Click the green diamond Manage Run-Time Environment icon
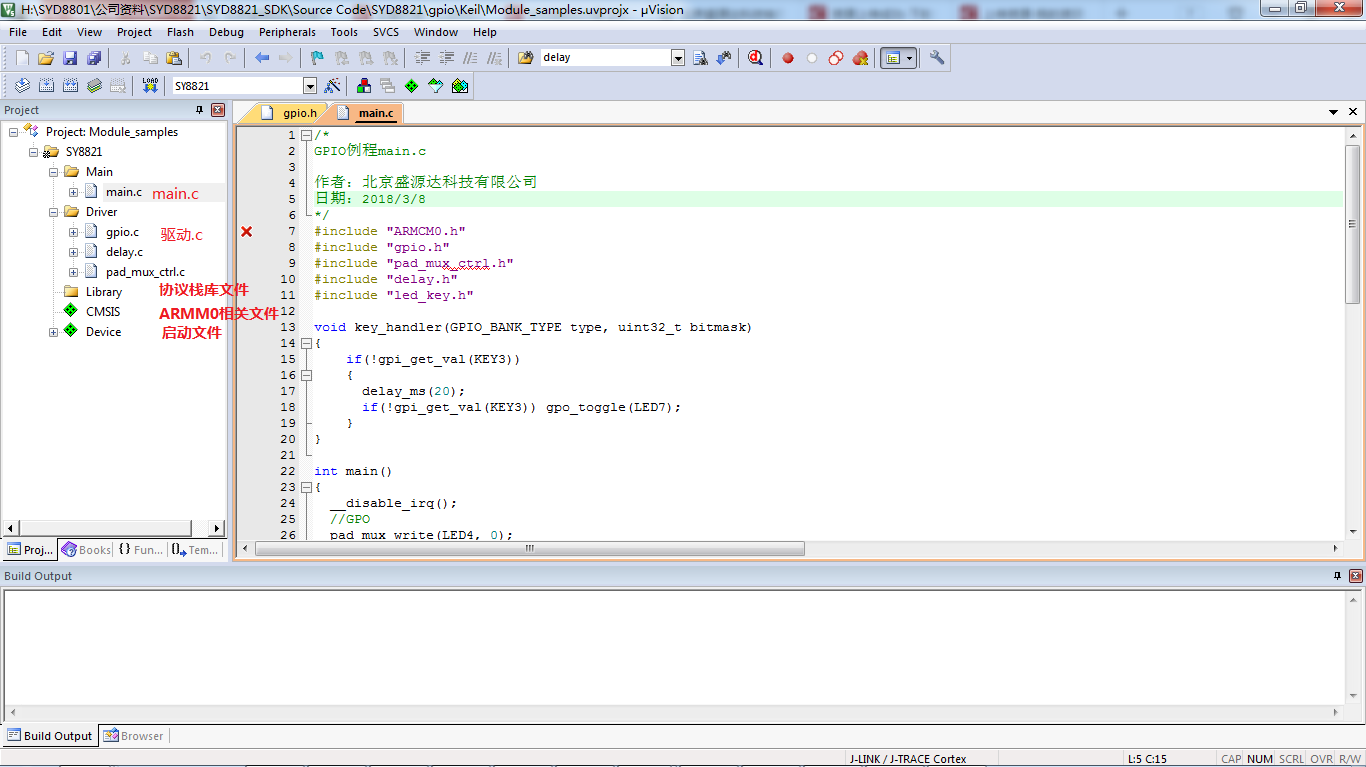 411,86
